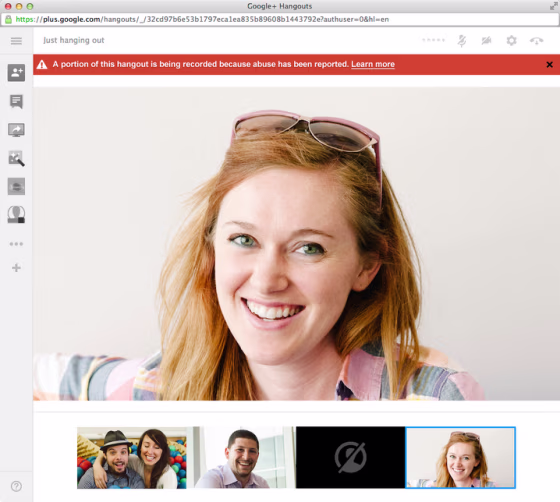Open the Google Effects hat icon
This screenshot has height=502, width=560.
(16, 186)
